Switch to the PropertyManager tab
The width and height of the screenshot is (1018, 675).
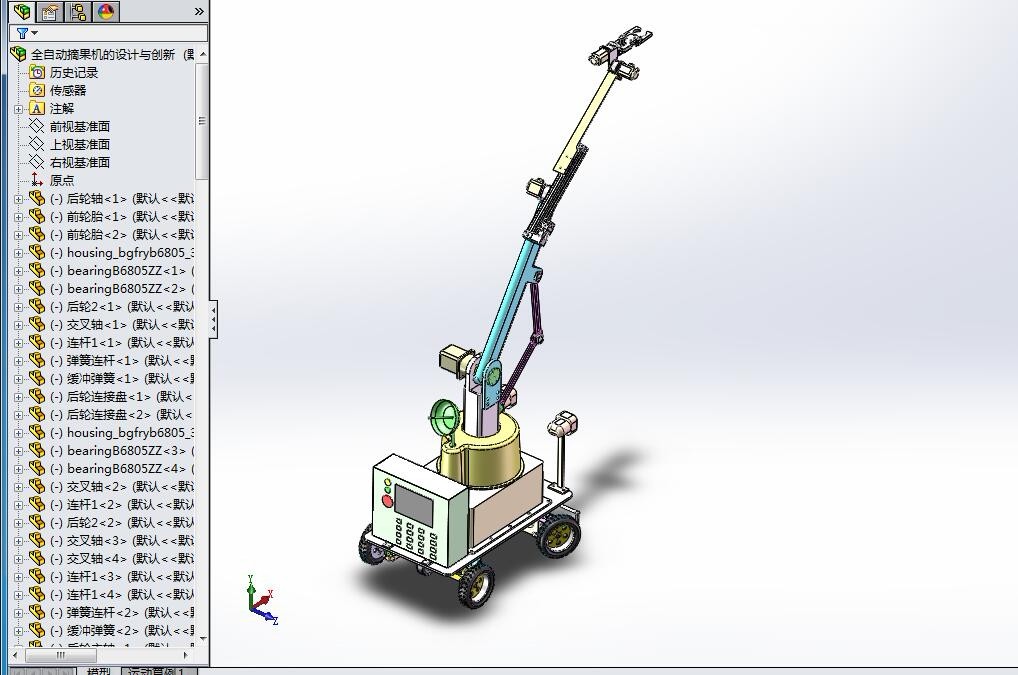pos(50,12)
